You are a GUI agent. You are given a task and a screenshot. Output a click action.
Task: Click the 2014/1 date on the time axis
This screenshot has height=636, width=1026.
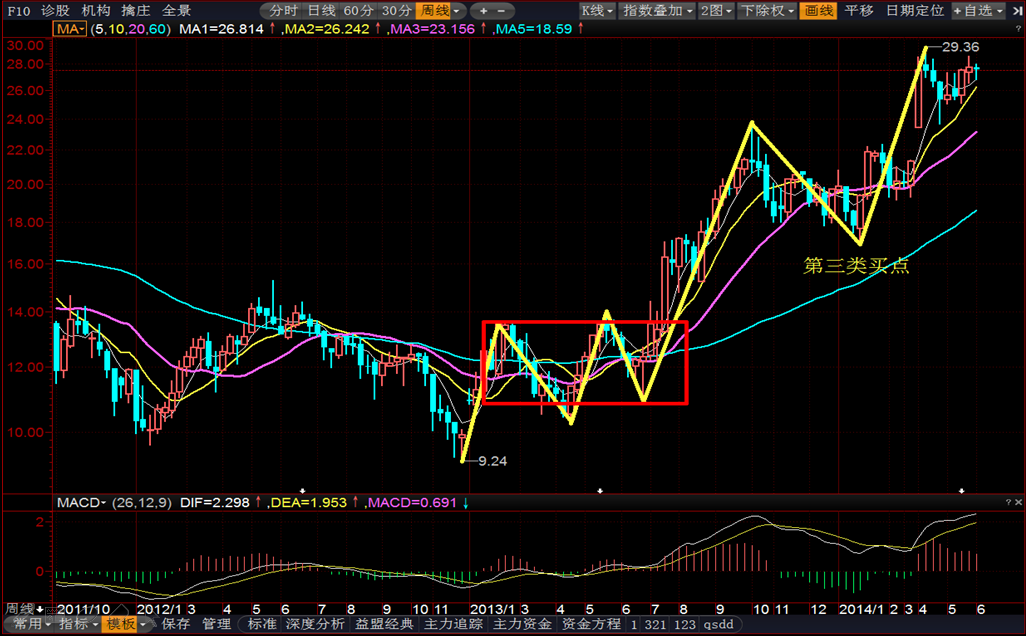(861, 609)
